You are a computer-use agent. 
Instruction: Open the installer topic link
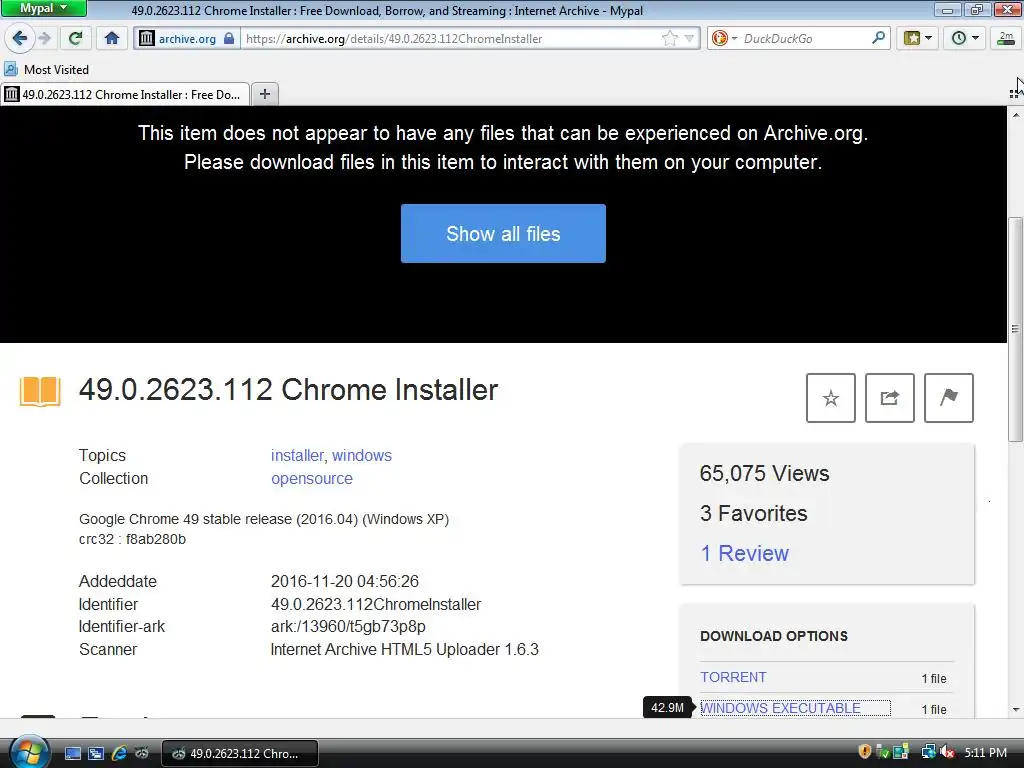point(297,455)
